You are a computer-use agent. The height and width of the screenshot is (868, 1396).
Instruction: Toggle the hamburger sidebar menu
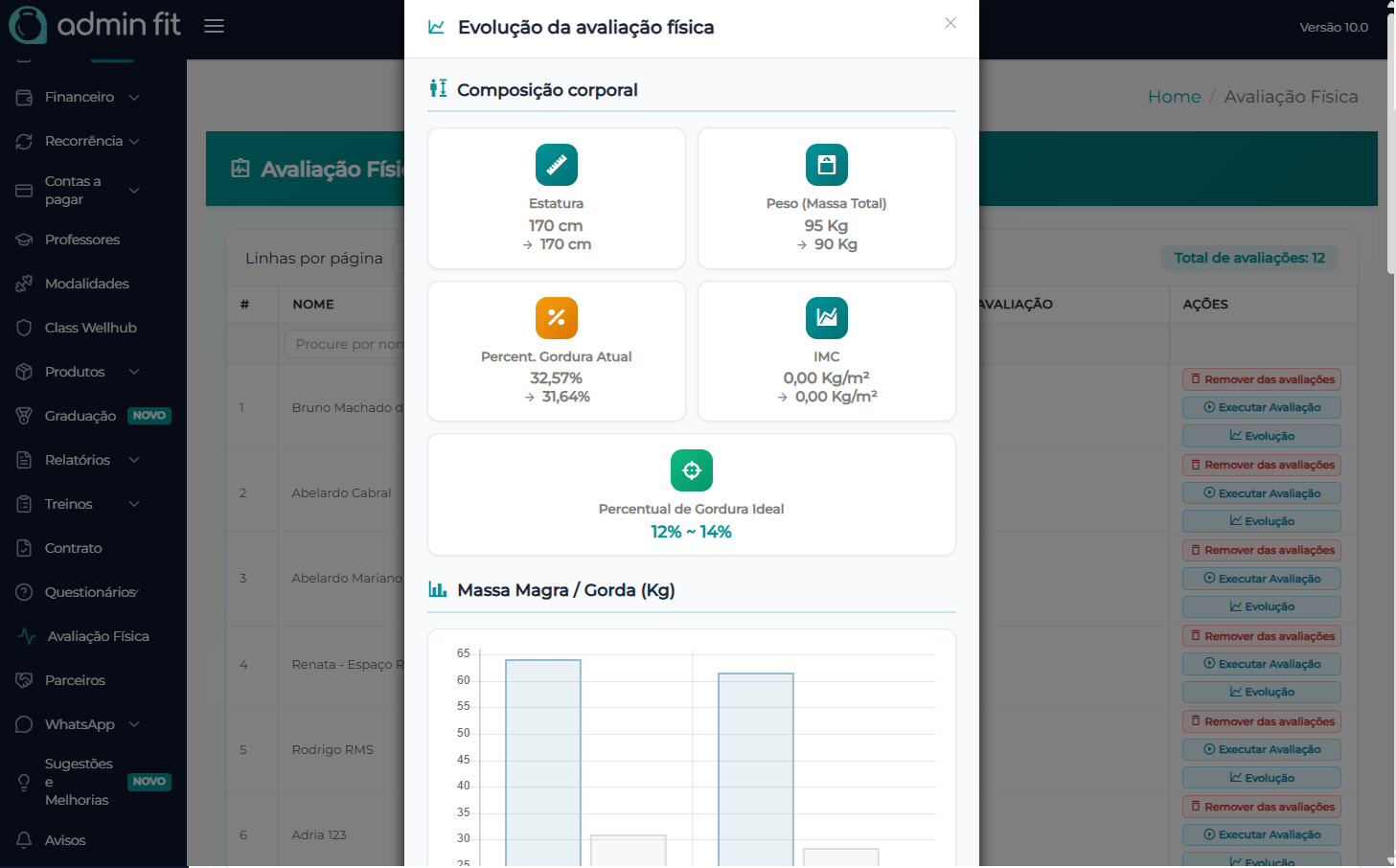(214, 26)
